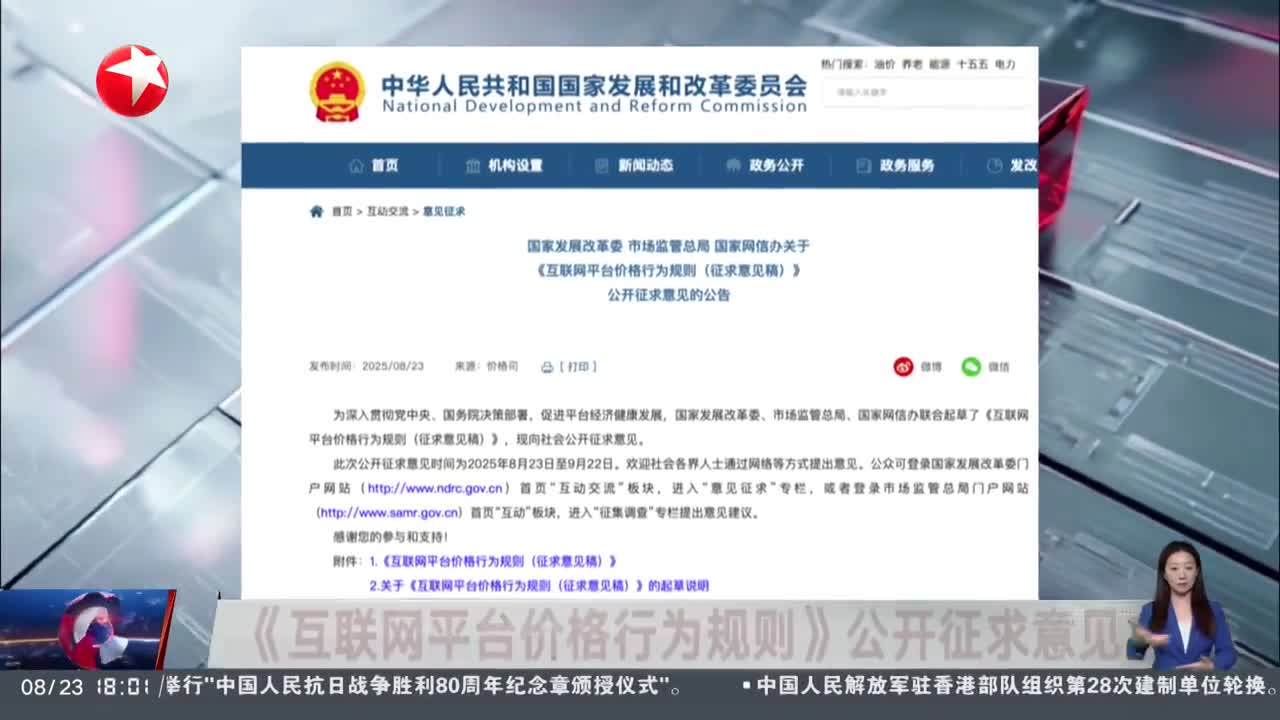Click the 意见征求 breadcrumb link
1280x720 pixels.
pyautogui.click(x=443, y=211)
